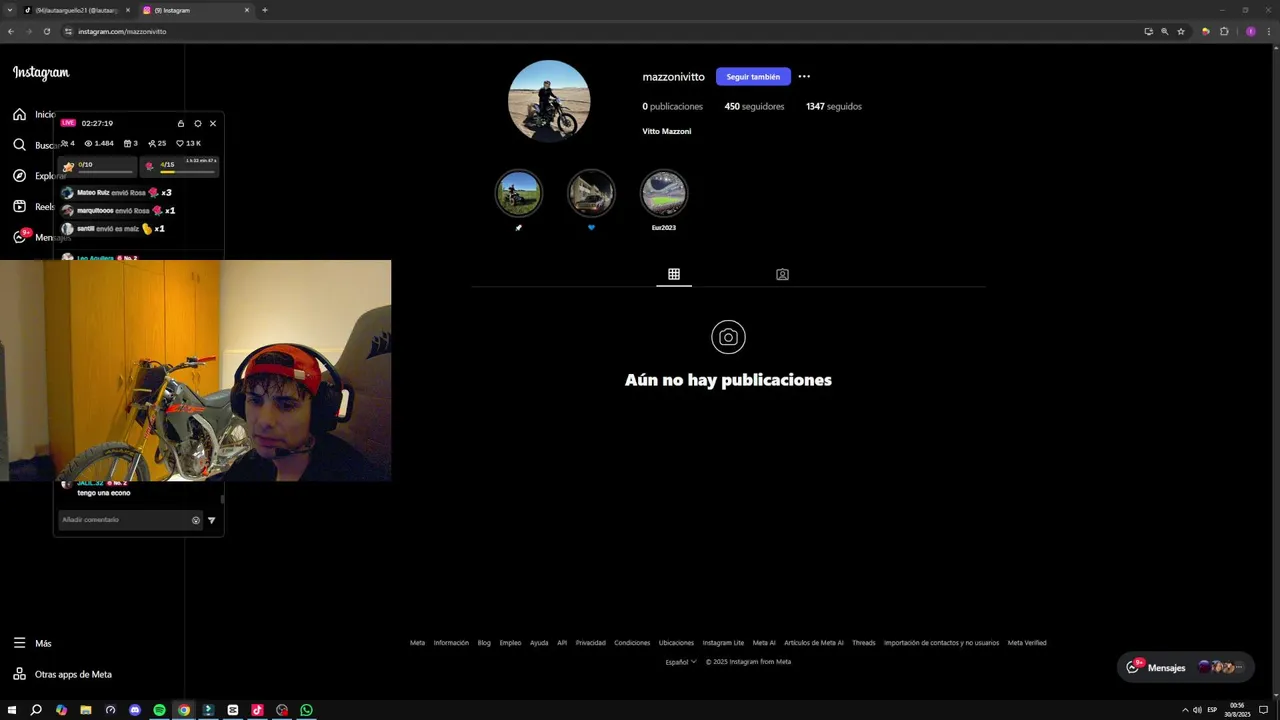This screenshot has height=720, width=1280.
Task: Click the star goal 0/10 progress bar
Action: point(98,166)
